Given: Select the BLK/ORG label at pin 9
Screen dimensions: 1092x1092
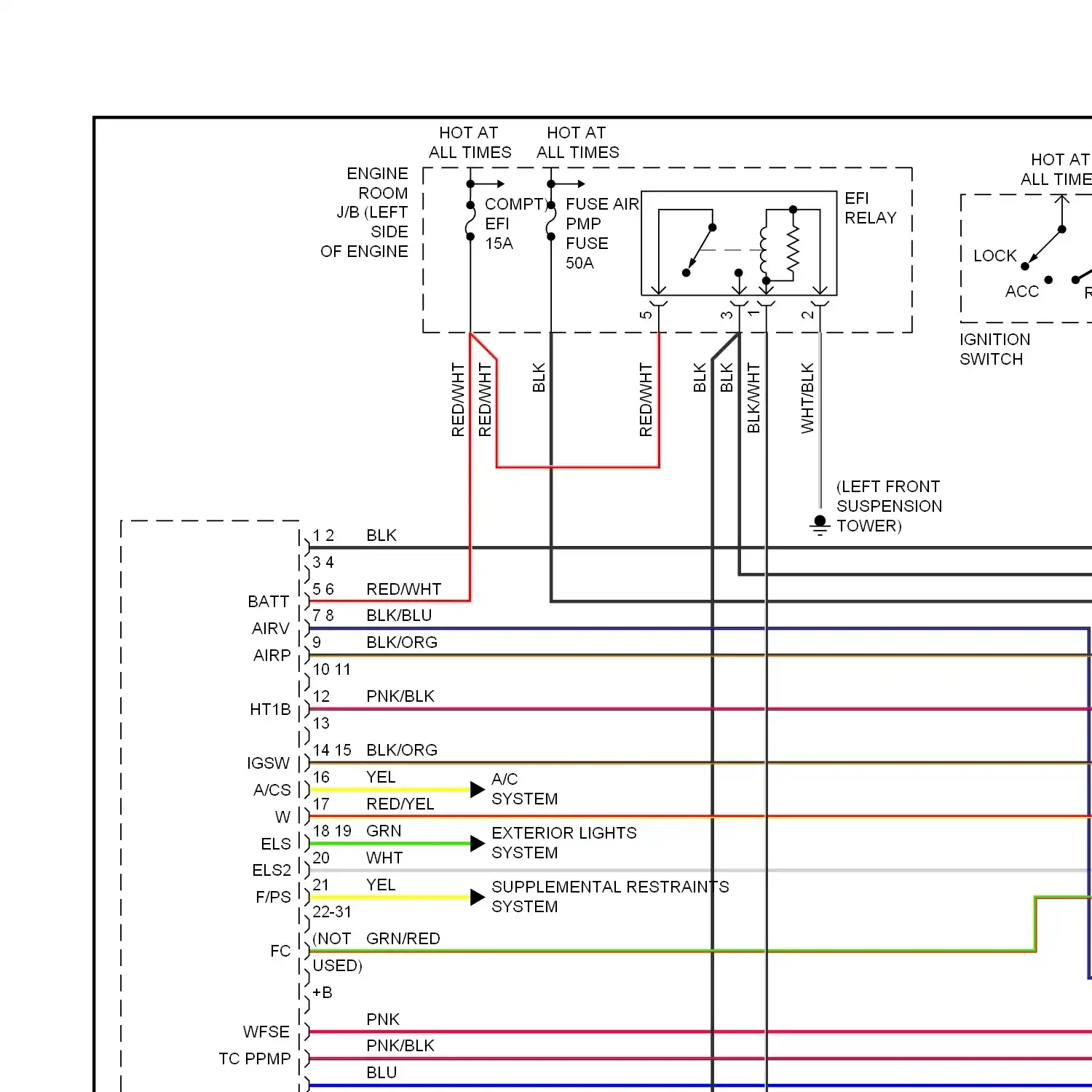Looking at the screenshot, I should 402,642.
